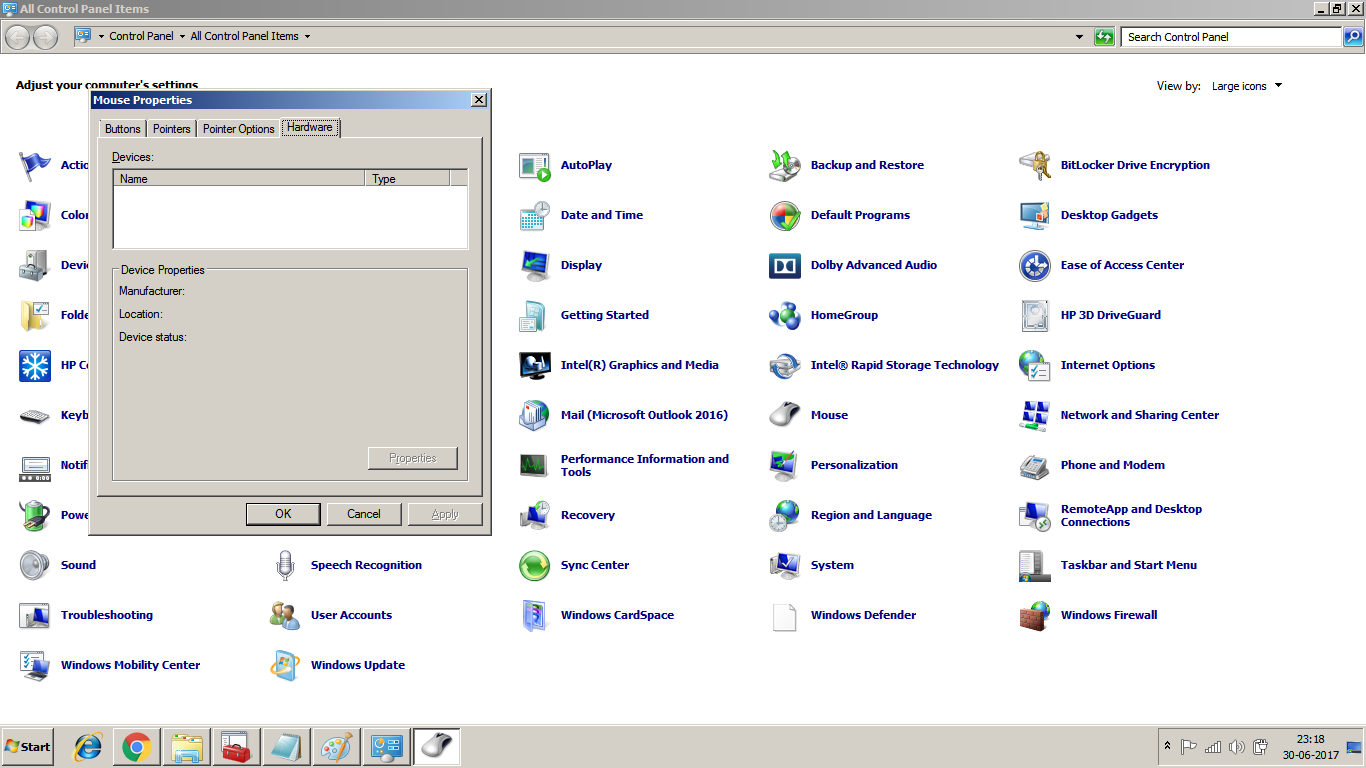Screen dimensions: 1366x768
Task: Open the address bar history dropdown
Action: click(1078, 36)
